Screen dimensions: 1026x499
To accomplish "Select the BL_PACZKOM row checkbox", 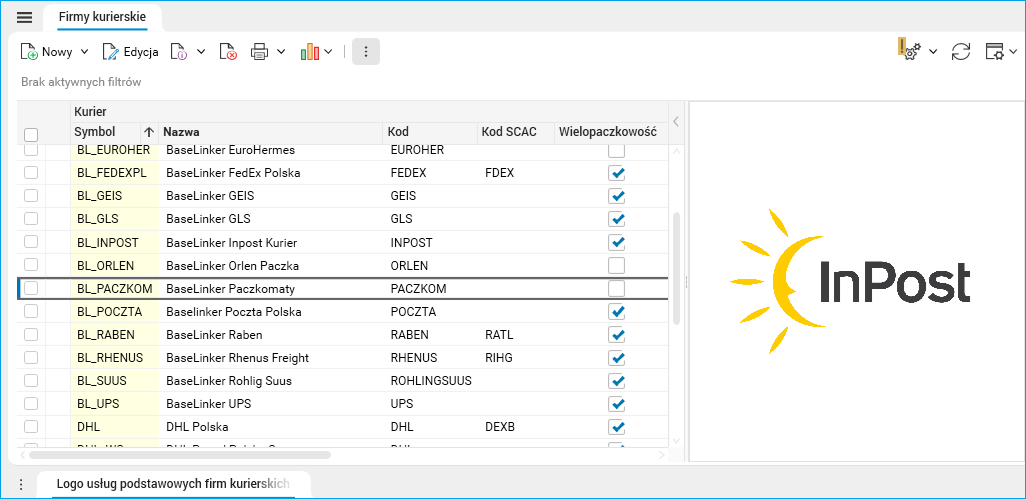I will click(31, 288).
